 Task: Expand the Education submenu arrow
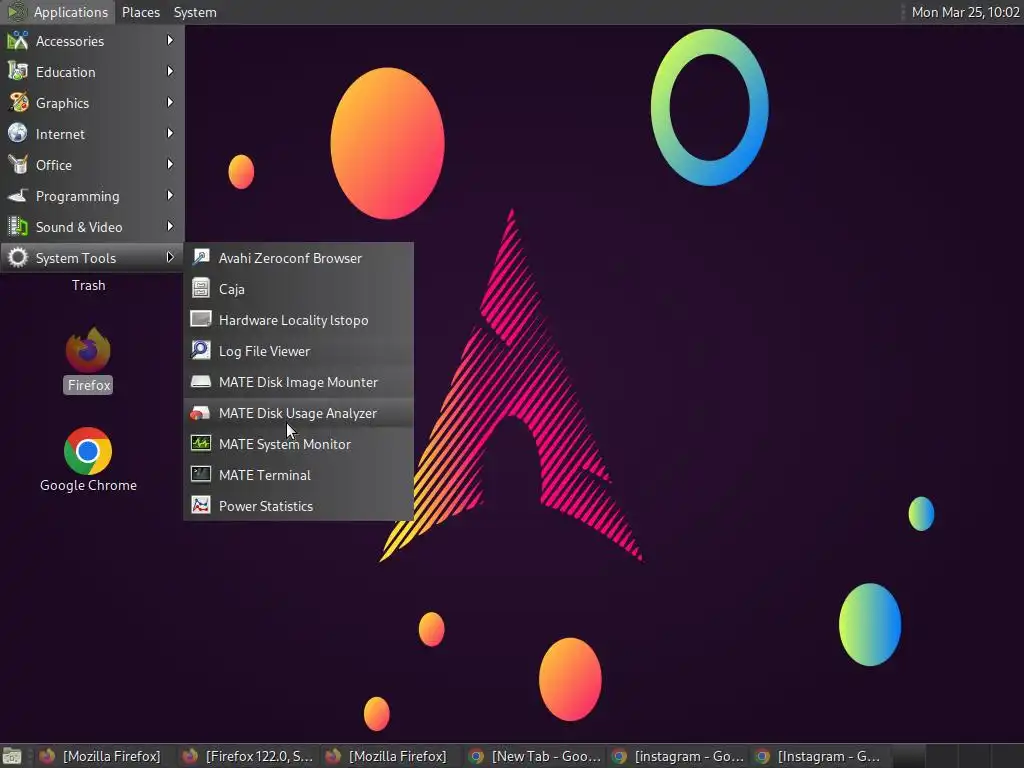coord(170,71)
